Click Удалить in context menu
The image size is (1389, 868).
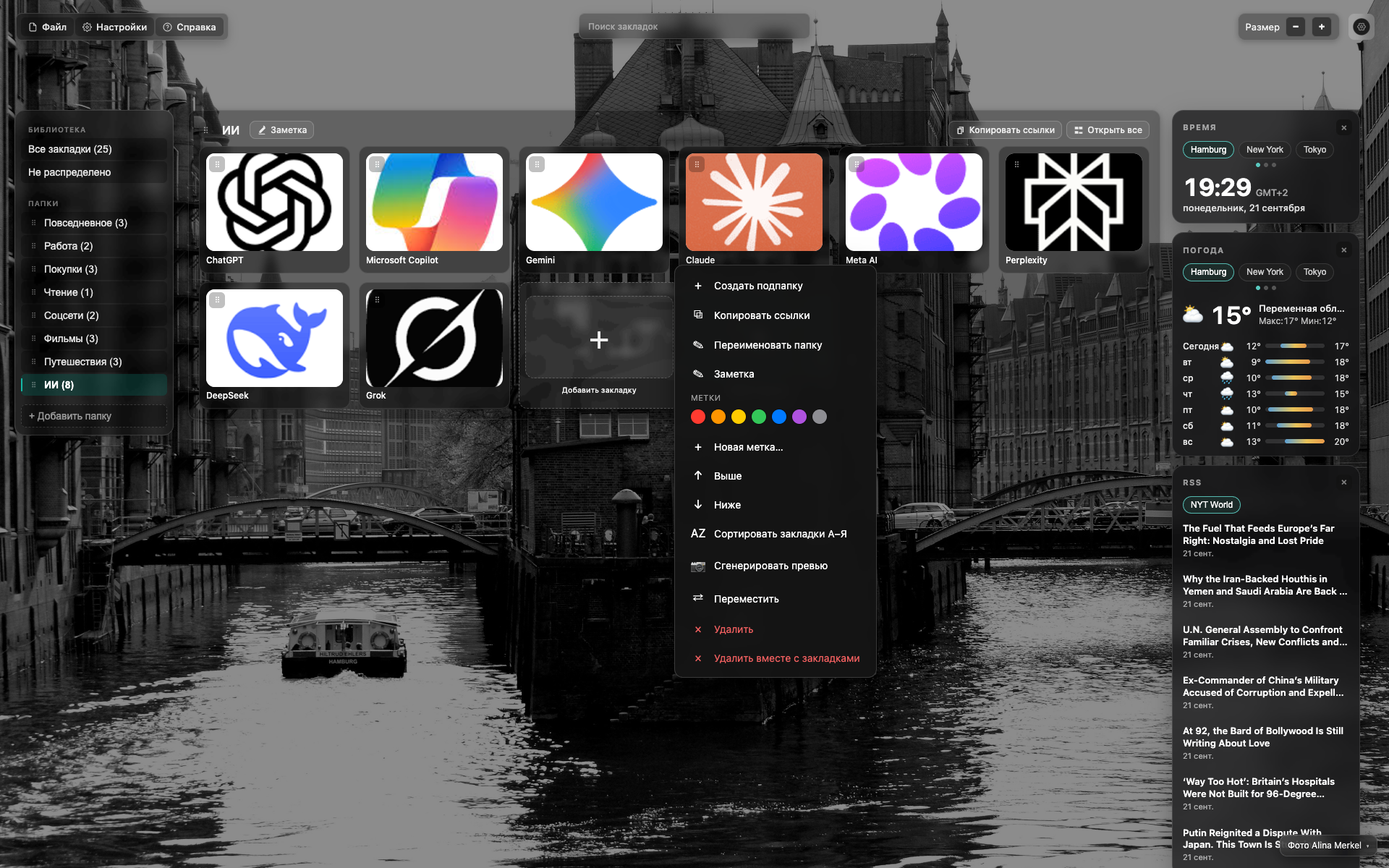[x=775, y=629]
